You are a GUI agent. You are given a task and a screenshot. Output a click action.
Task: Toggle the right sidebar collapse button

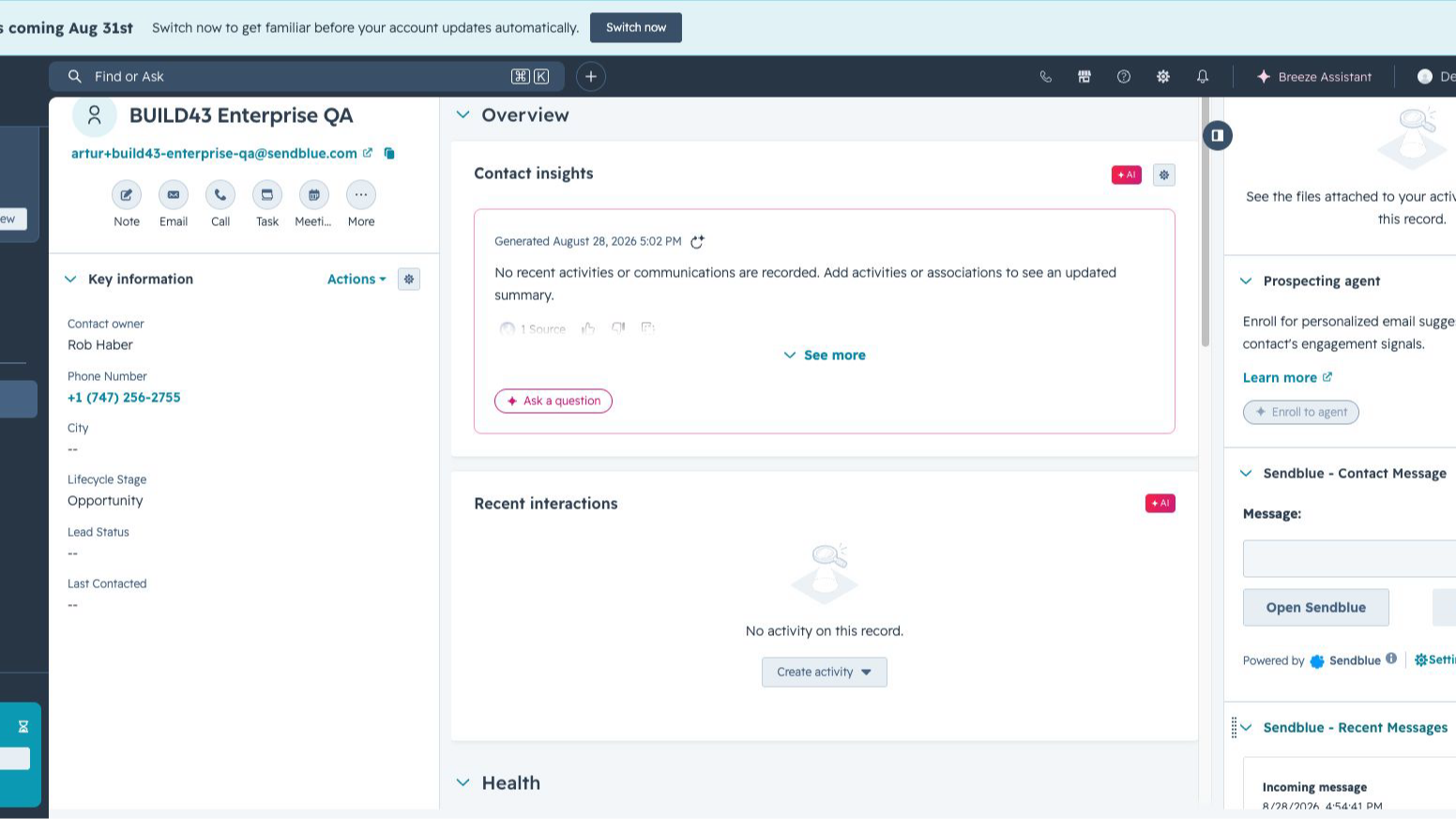click(x=1218, y=135)
